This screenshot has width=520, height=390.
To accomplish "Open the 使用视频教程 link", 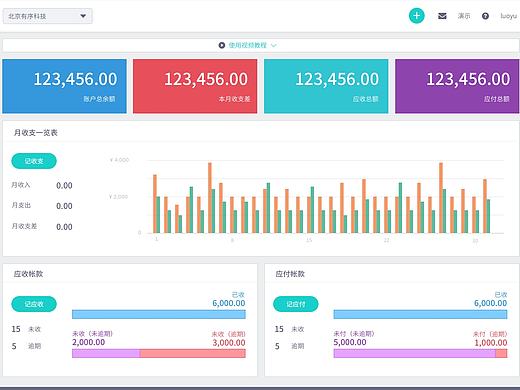I will pos(247,45).
